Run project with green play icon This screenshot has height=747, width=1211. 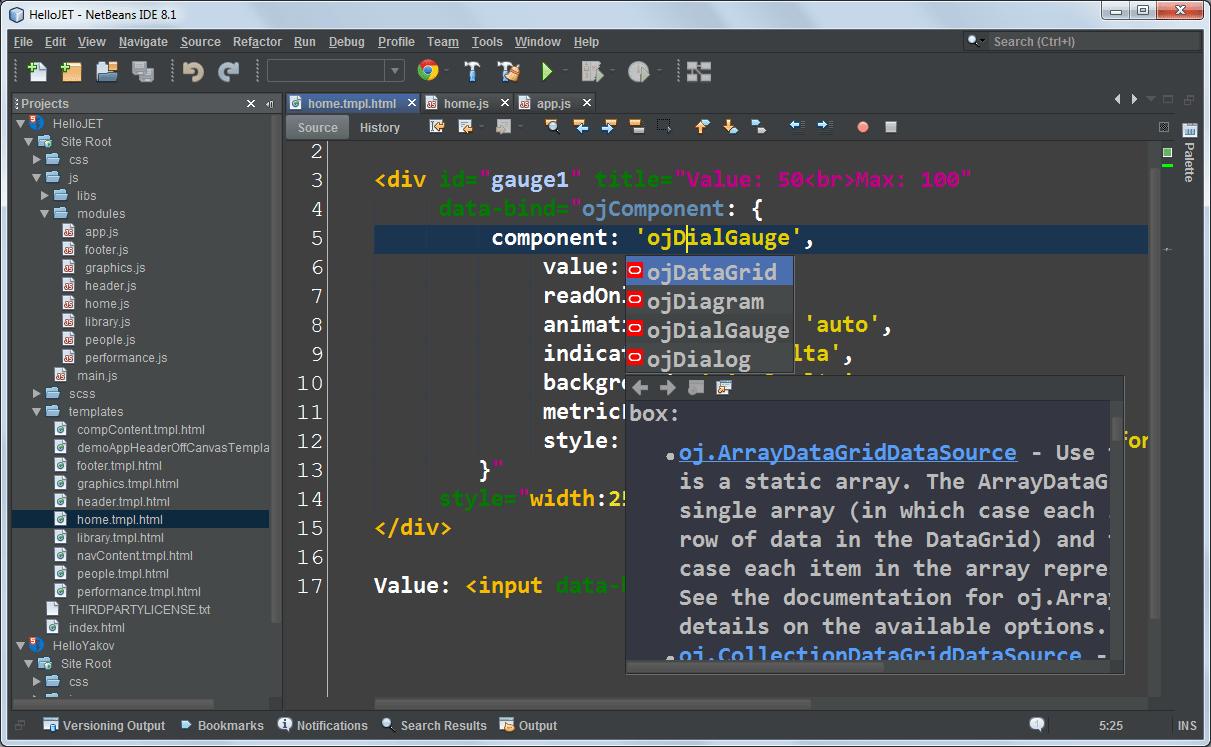point(546,71)
